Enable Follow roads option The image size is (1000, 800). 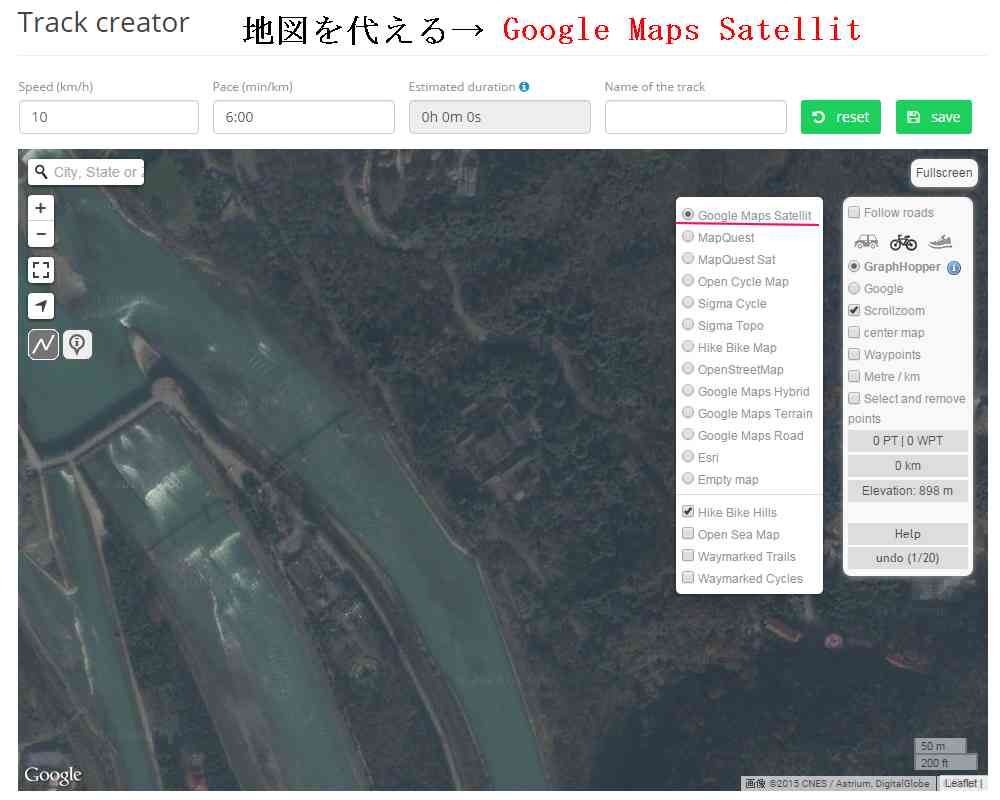[x=855, y=212]
